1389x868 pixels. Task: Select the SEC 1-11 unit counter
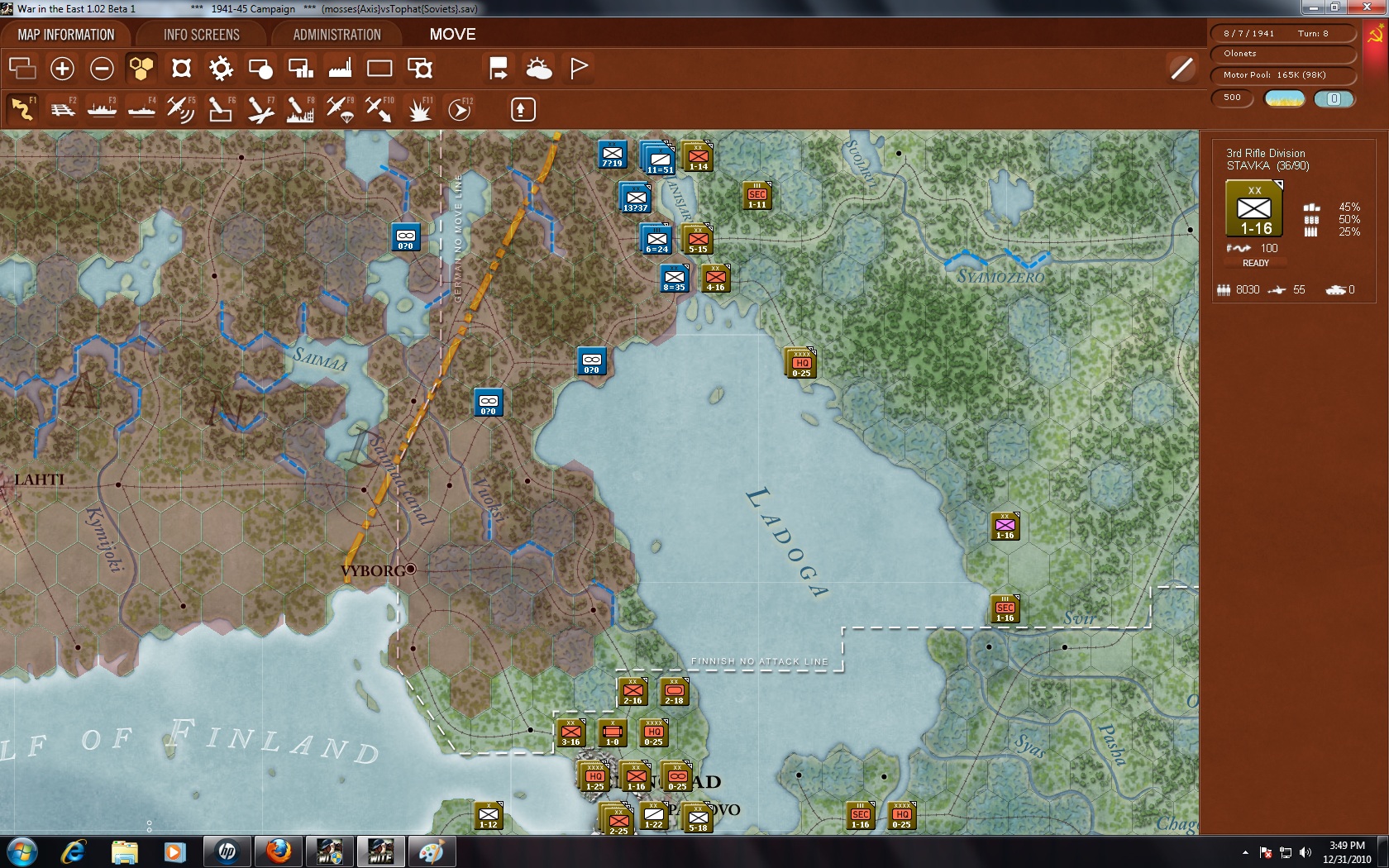point(757,196)
